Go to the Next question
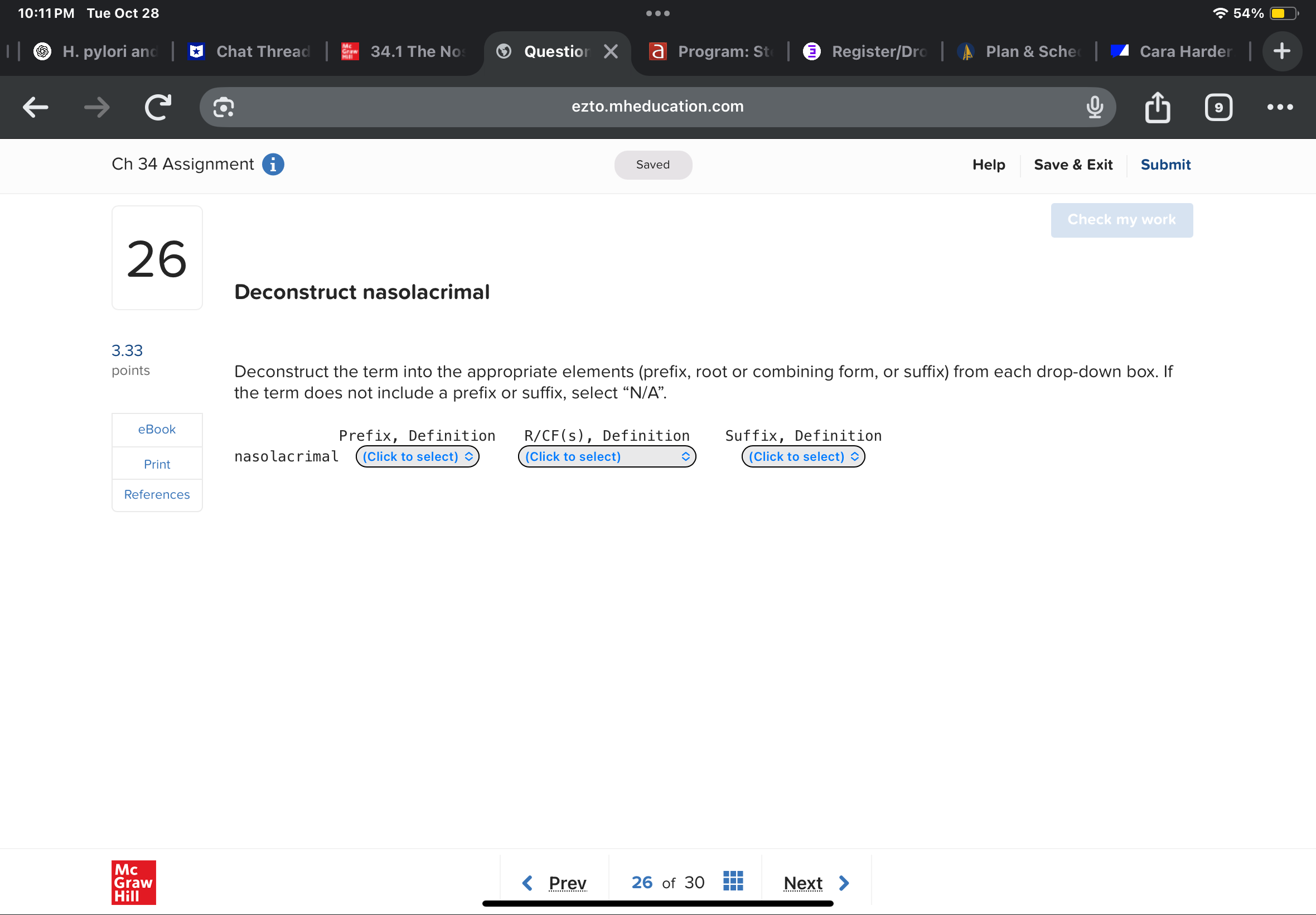 coord(815,883)
